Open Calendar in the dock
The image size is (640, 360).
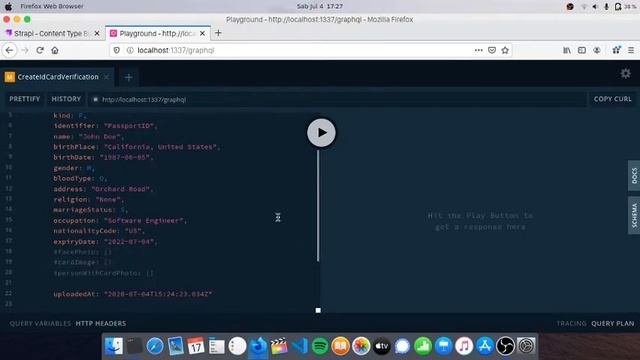pos(196,346)
